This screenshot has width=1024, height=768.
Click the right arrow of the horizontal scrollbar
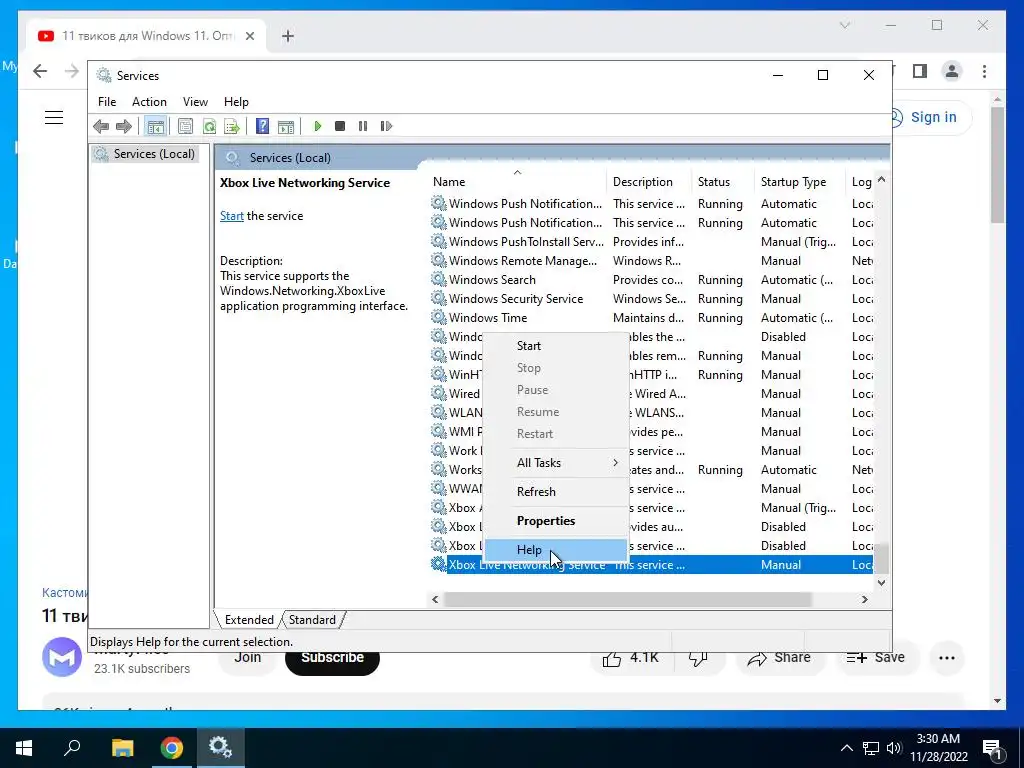coord(865,599)
